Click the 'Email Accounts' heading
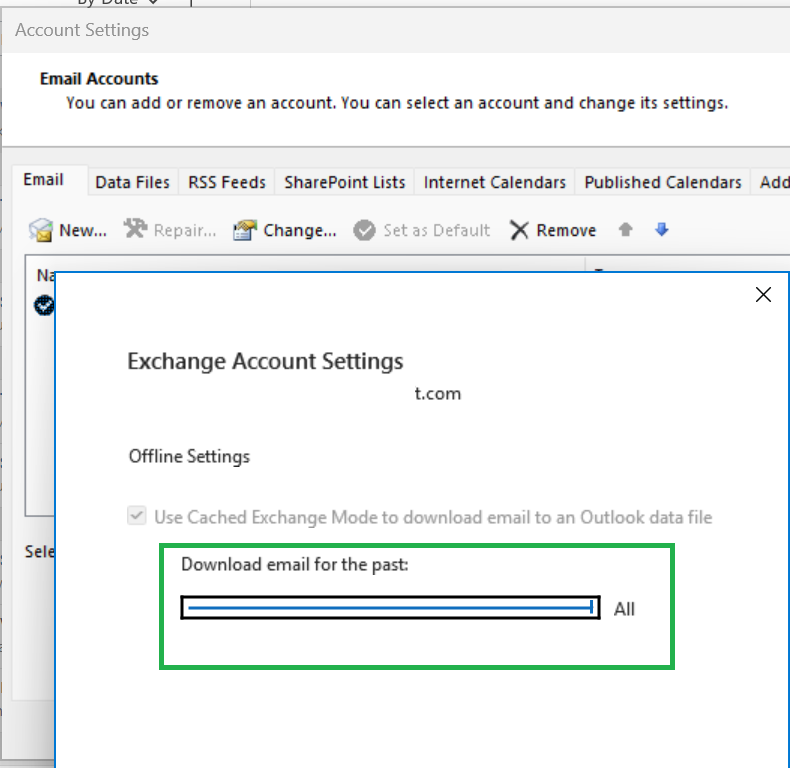The image size is (790, 768). (99, 79)
